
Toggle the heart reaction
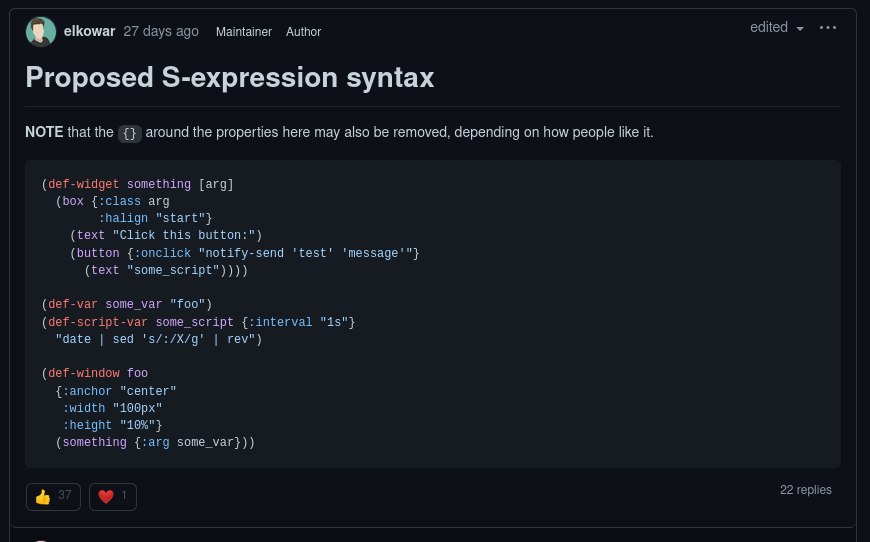pos(113,497)
